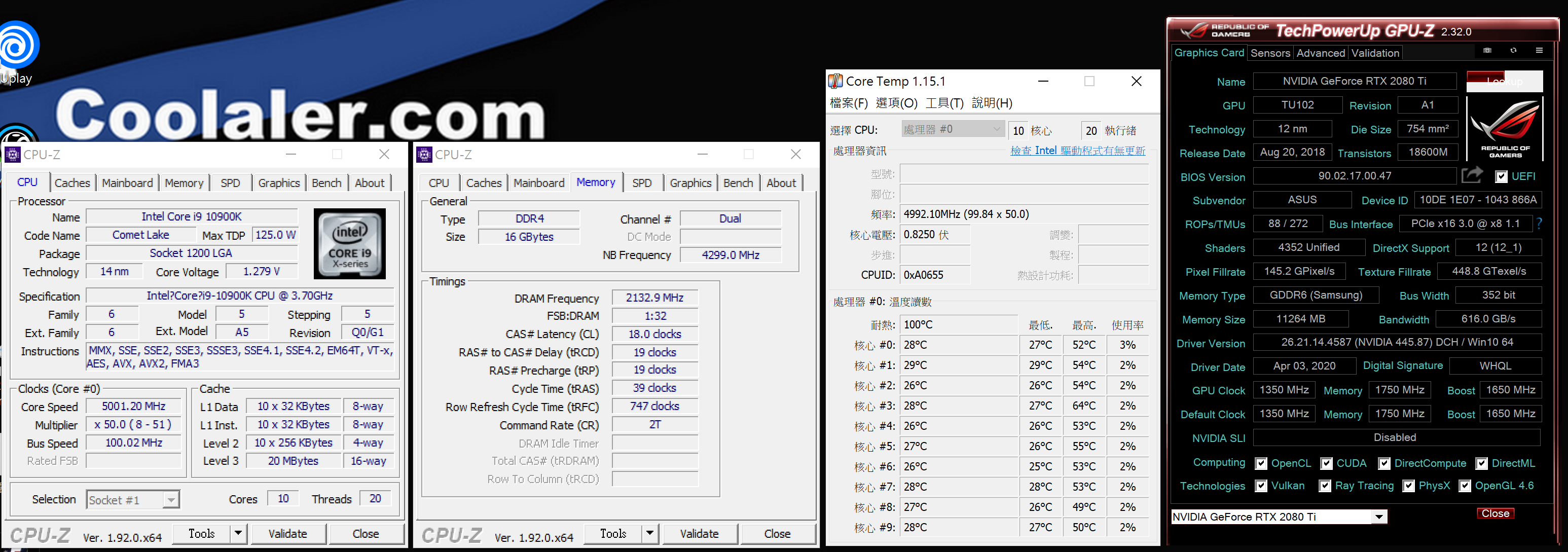Open the 工具(T) menu in Core Temp
This screenshot has height=552, width=1568.
pos(944,103)
